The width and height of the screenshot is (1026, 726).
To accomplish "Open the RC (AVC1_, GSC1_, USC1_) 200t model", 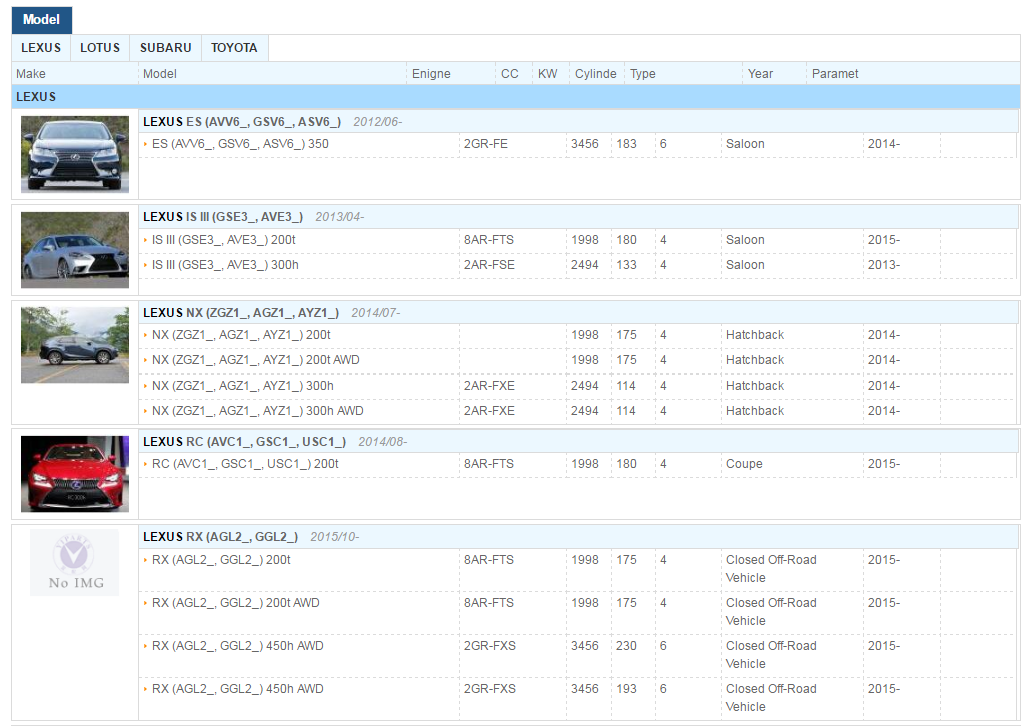I will coord(245,464).
